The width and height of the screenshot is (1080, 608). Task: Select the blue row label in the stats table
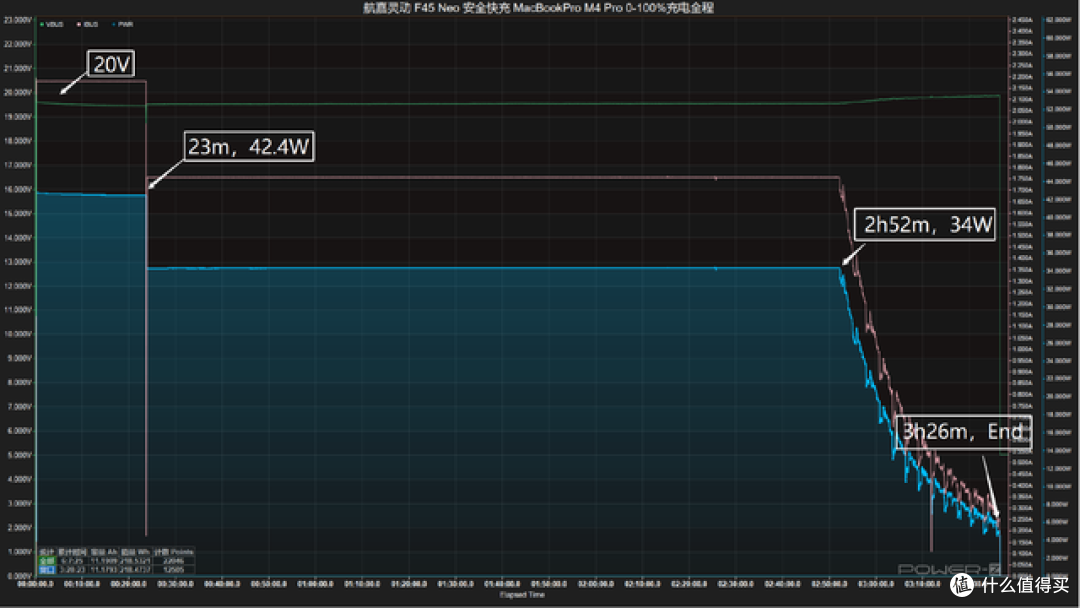46,569
